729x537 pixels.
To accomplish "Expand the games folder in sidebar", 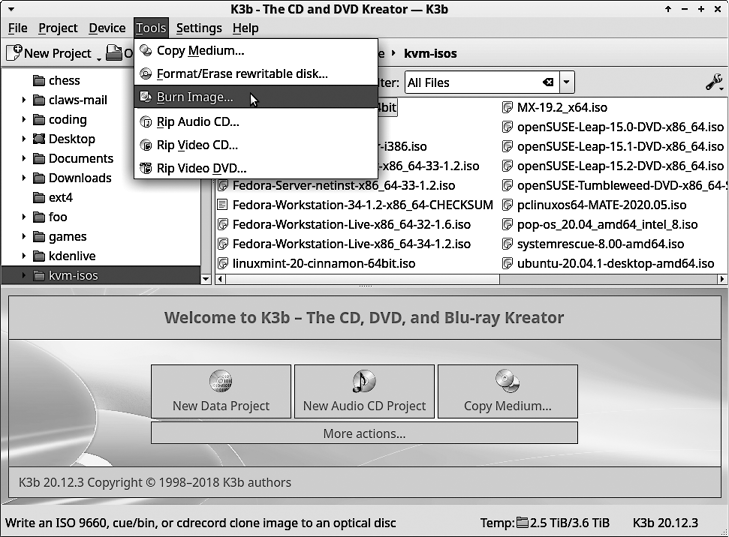I will pyautogui.click(x=23, y=237).
